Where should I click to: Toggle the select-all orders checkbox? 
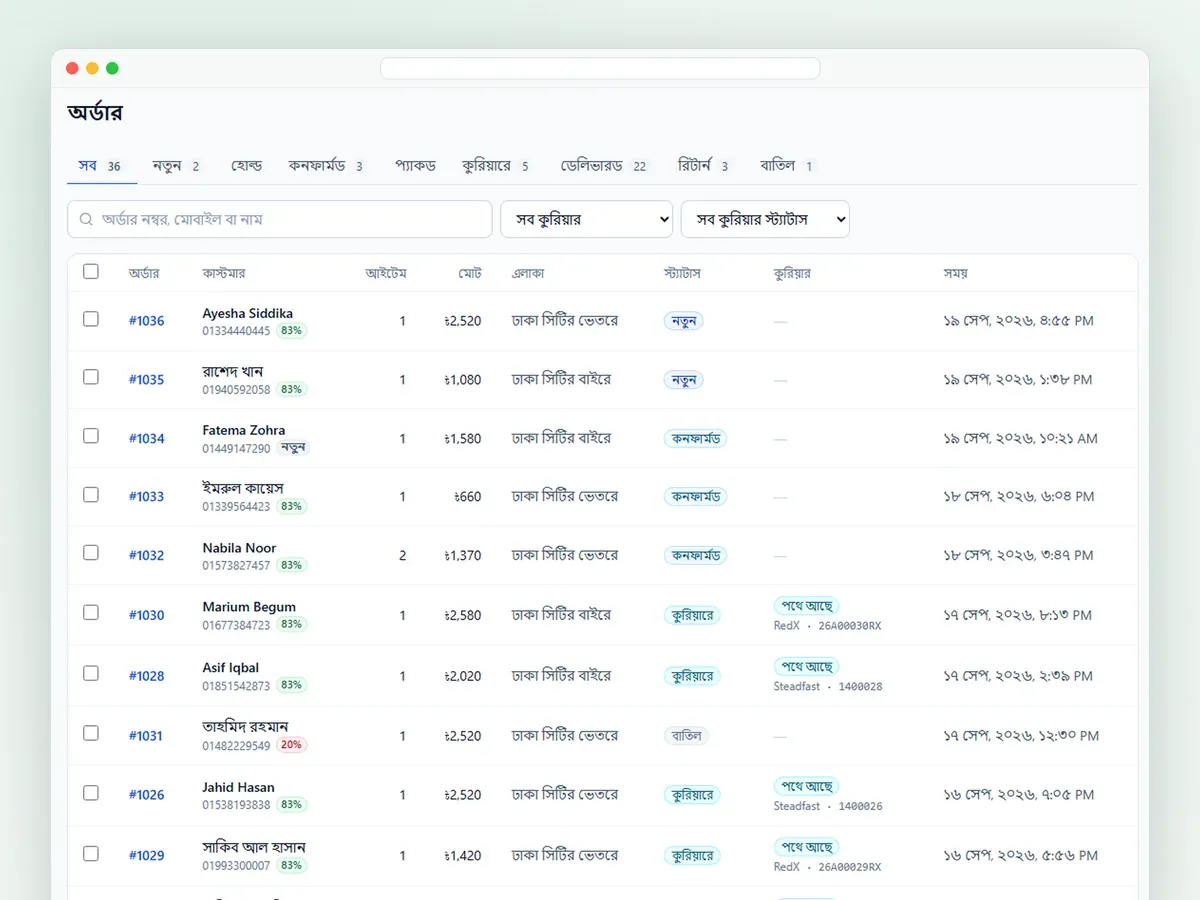(x=91, y=271)
